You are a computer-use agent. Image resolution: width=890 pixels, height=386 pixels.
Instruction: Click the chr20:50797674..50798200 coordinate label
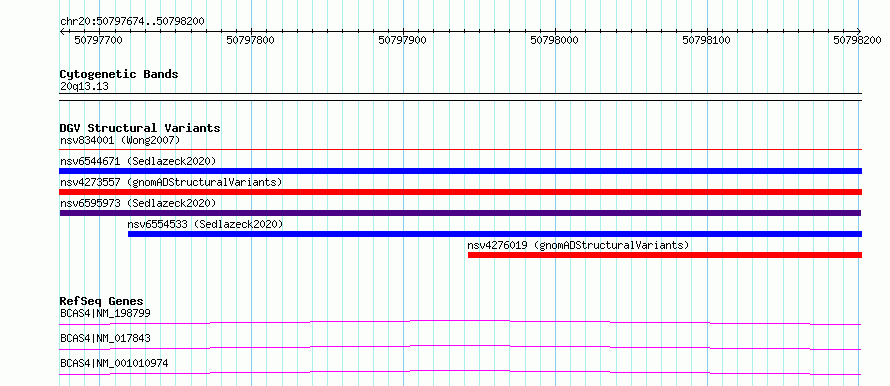click(132, 22)
